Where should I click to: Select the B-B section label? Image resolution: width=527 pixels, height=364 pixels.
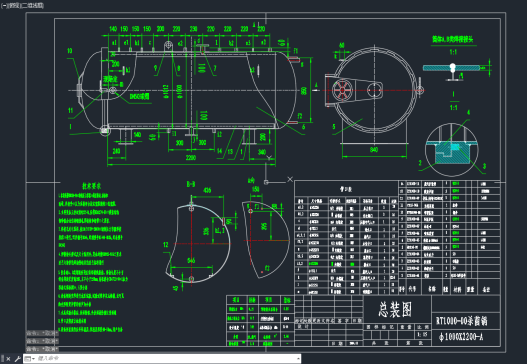click(x=191, y=184)
